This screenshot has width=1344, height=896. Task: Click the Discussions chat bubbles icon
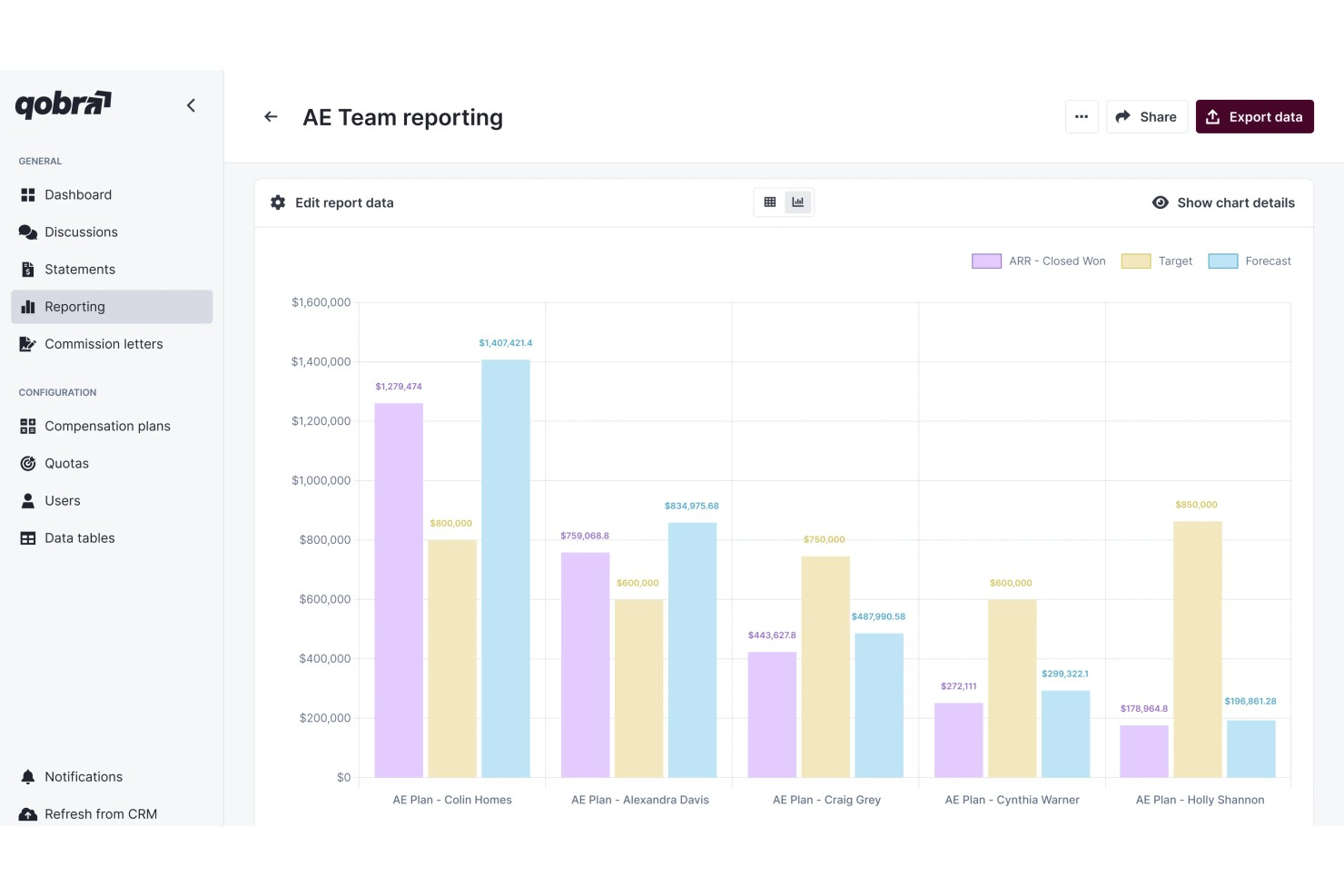[x=28, y=232]
